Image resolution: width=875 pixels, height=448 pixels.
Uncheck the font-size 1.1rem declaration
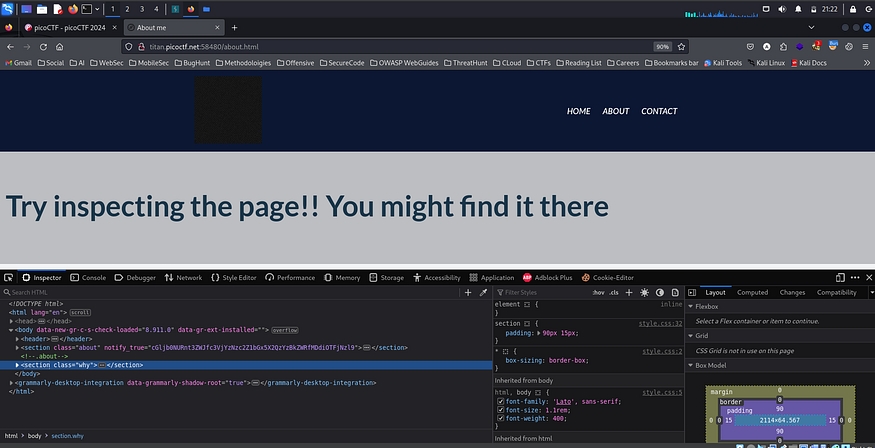(x=501, y=410)
